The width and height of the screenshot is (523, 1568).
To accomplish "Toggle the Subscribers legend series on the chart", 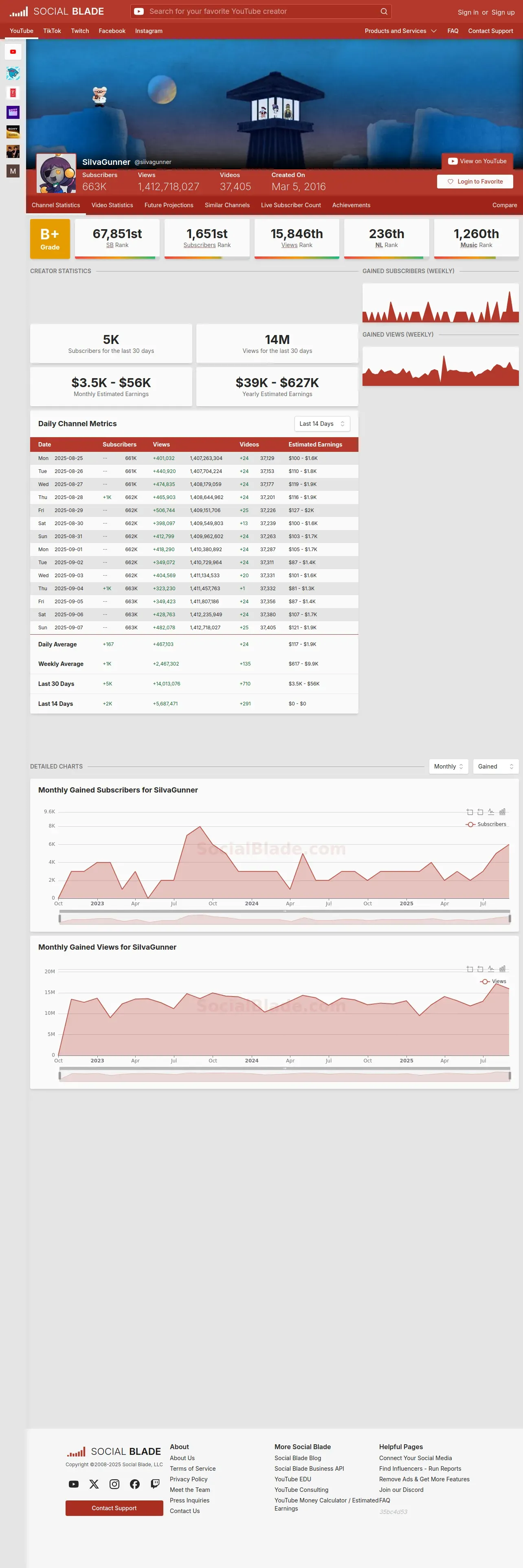I will point(486,824).
